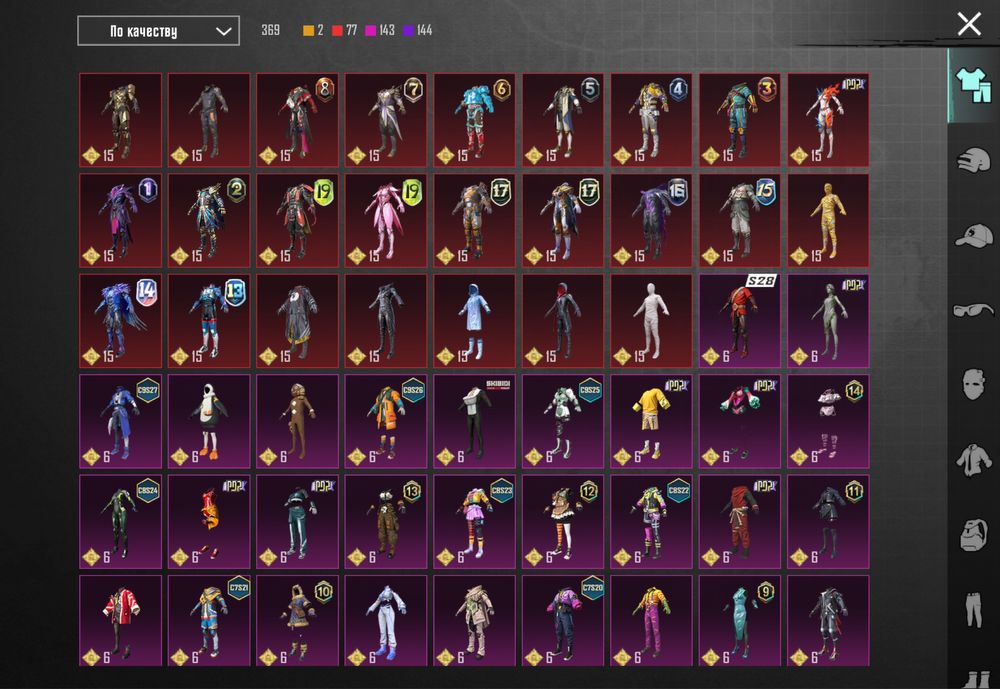Select the outfit with badge 12

click(563, 522)
